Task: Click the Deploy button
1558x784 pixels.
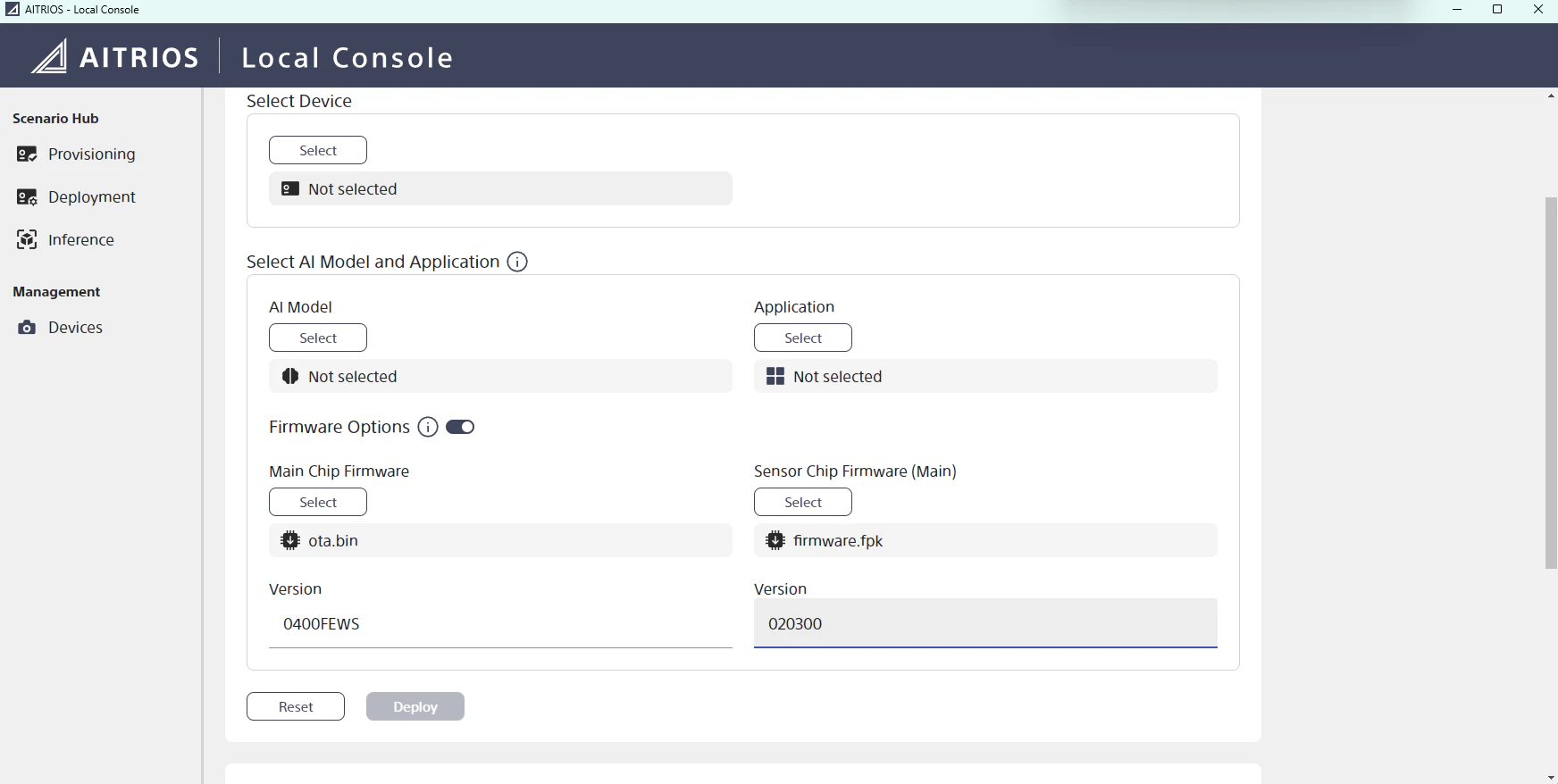Action: tap(415, 706)
